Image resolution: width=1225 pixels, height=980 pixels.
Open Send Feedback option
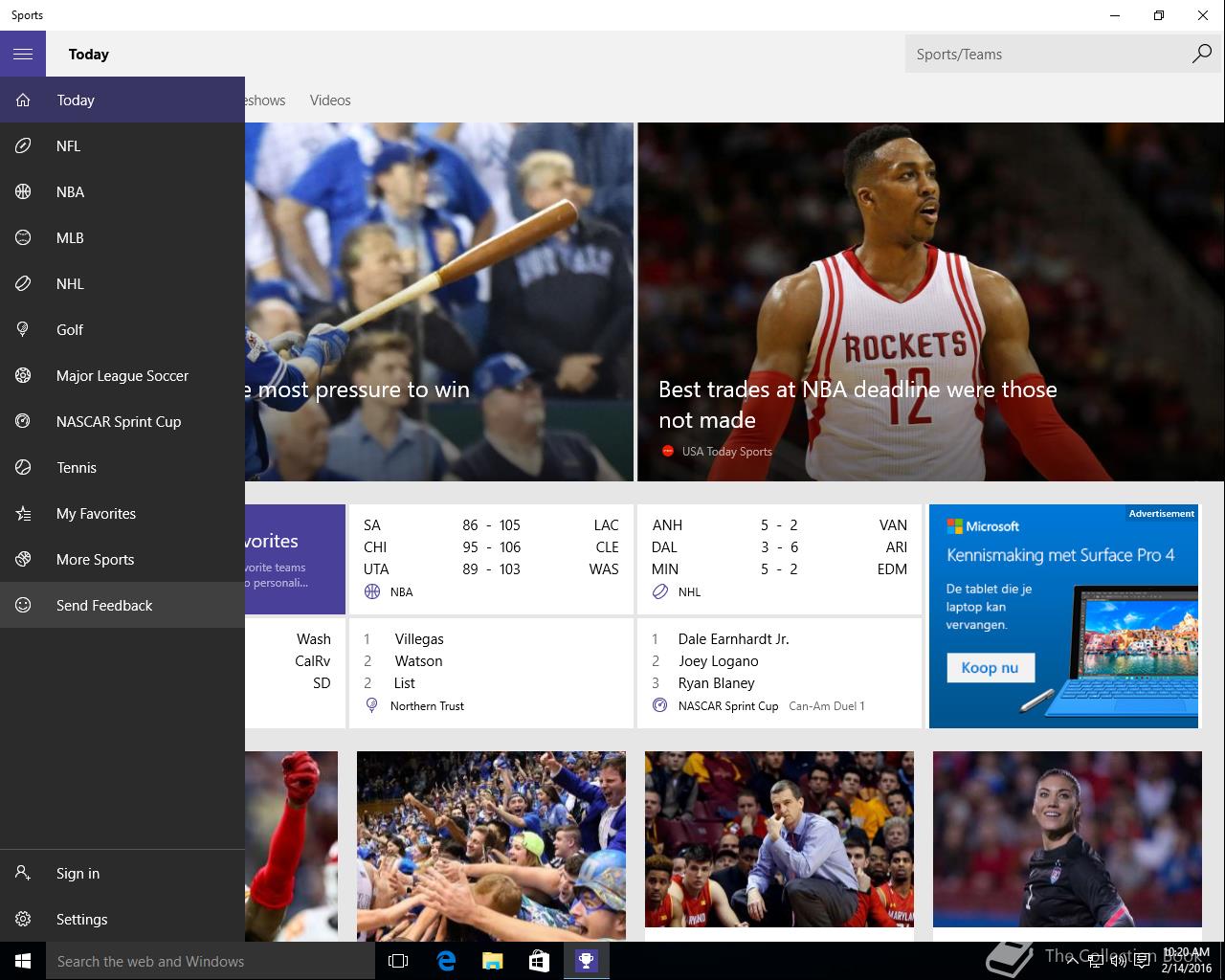[122, 605]
